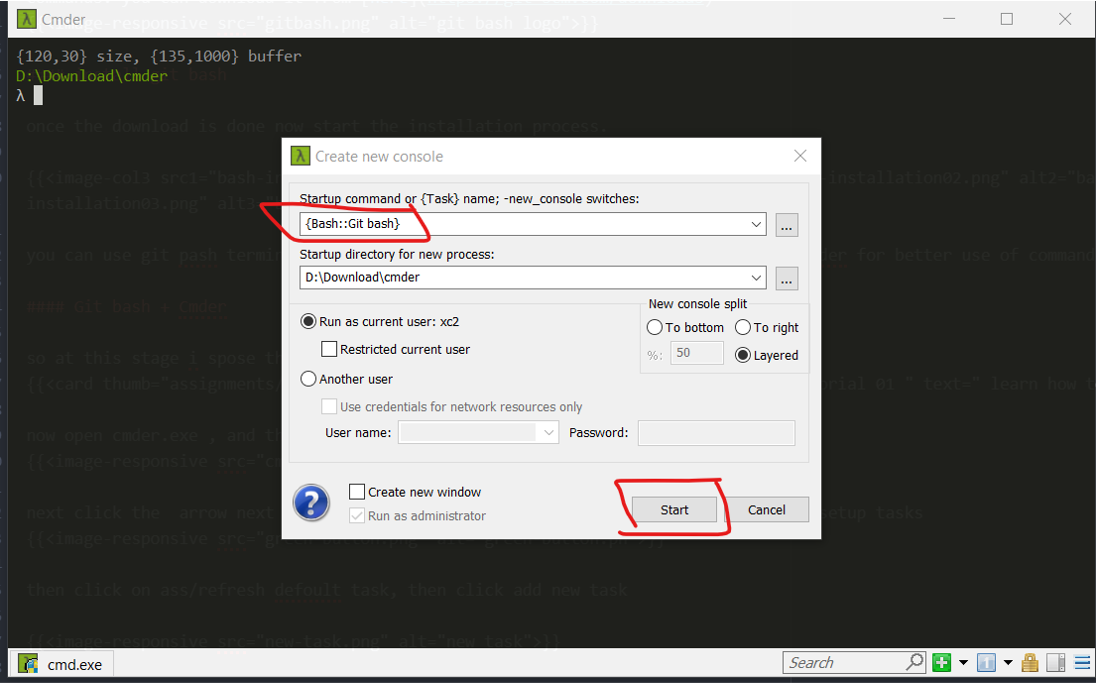Viewport: 1096px width, 683px height.
Task: Close the Create new console dialog
Action: [x=800, y=156]
